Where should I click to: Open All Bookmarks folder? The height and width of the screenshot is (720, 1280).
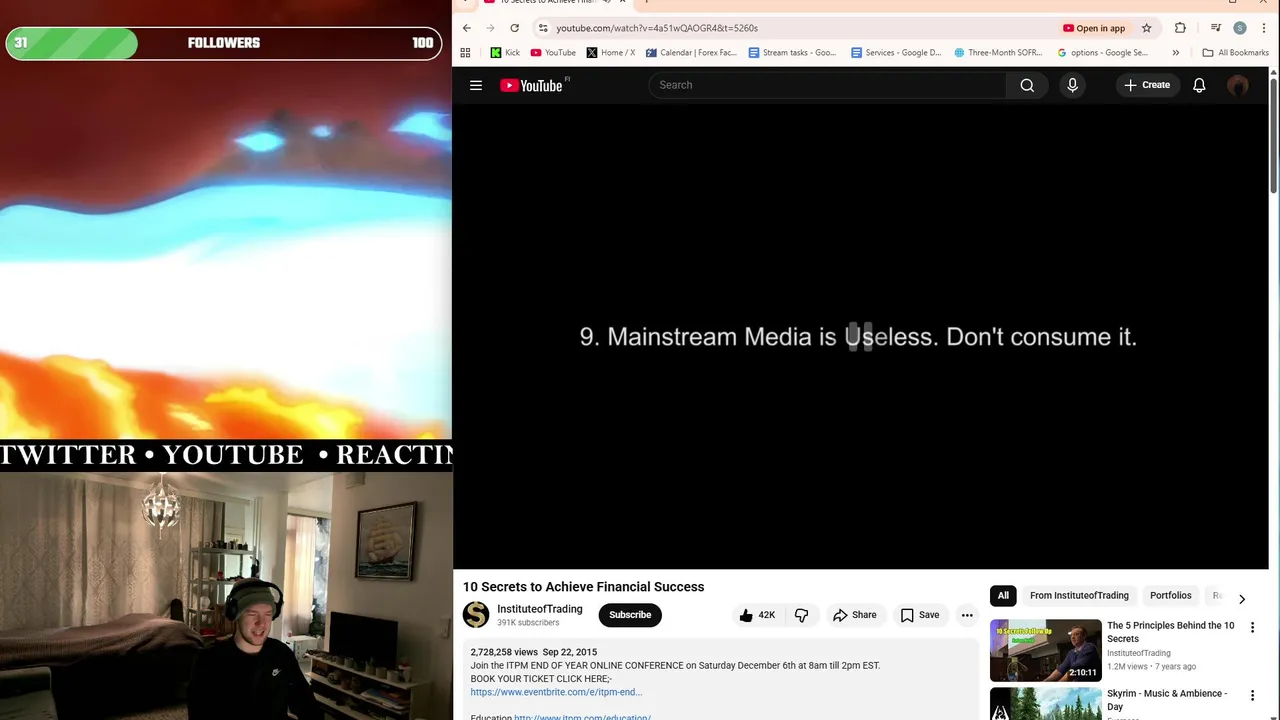[1235, 52]
